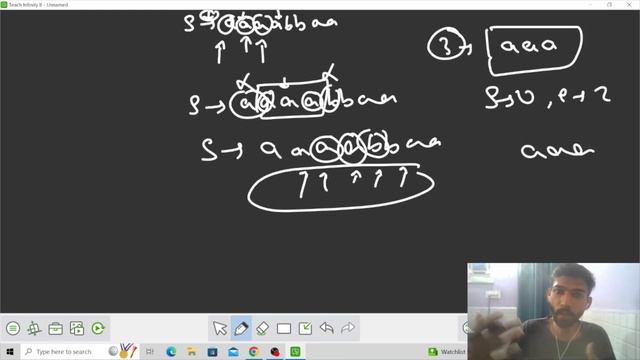Restore down the Teach Infinity window
Viewport: 640px width, 360px height.
coord(609,4)
